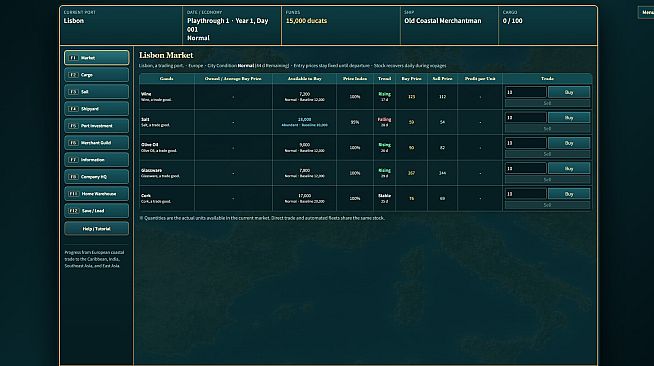Click the Sell button in the Cork row
The image size is (654, 366).
pyautogui.click(x=547, y=205)
